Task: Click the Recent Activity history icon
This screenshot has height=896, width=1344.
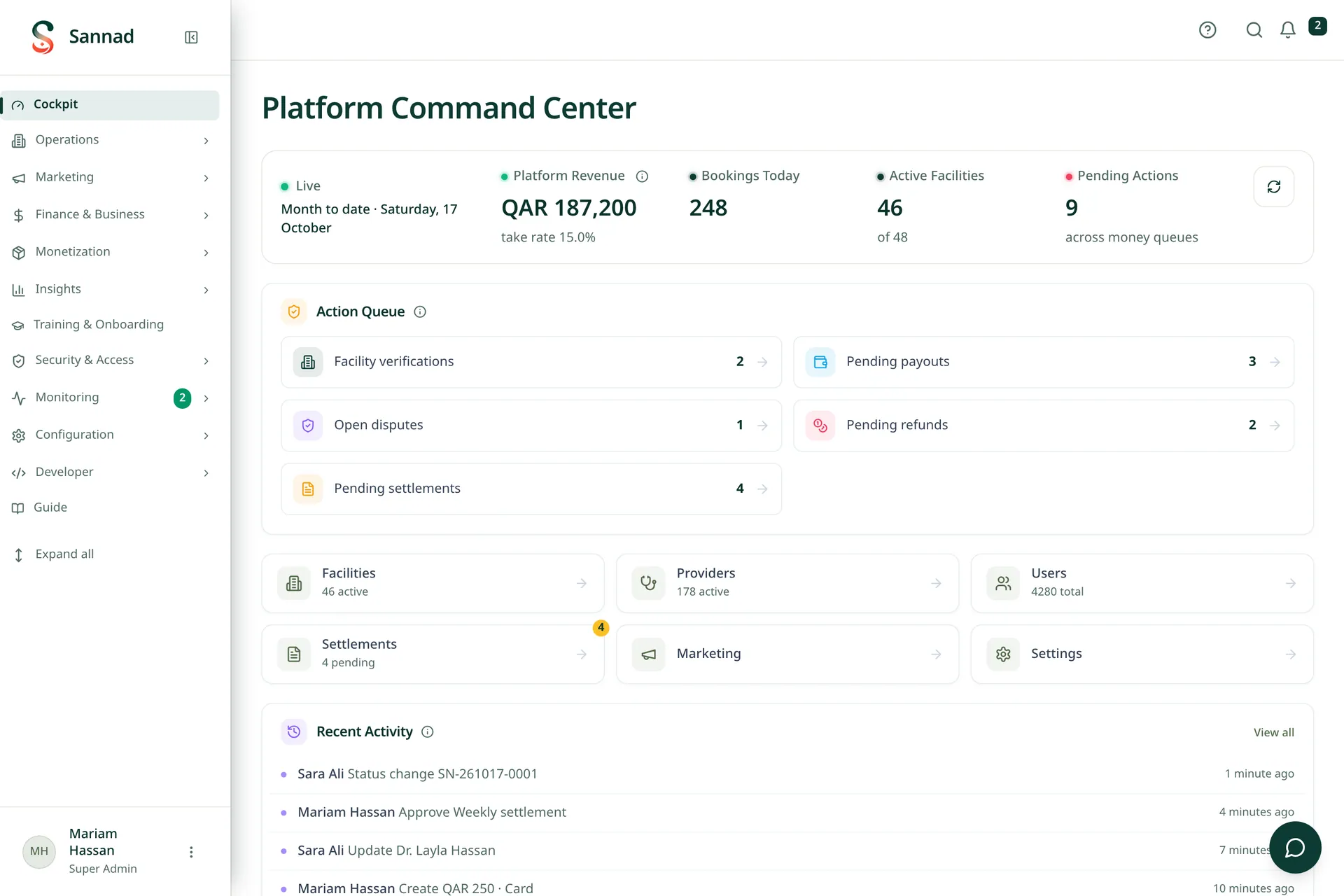Action: tap(294, 731)
